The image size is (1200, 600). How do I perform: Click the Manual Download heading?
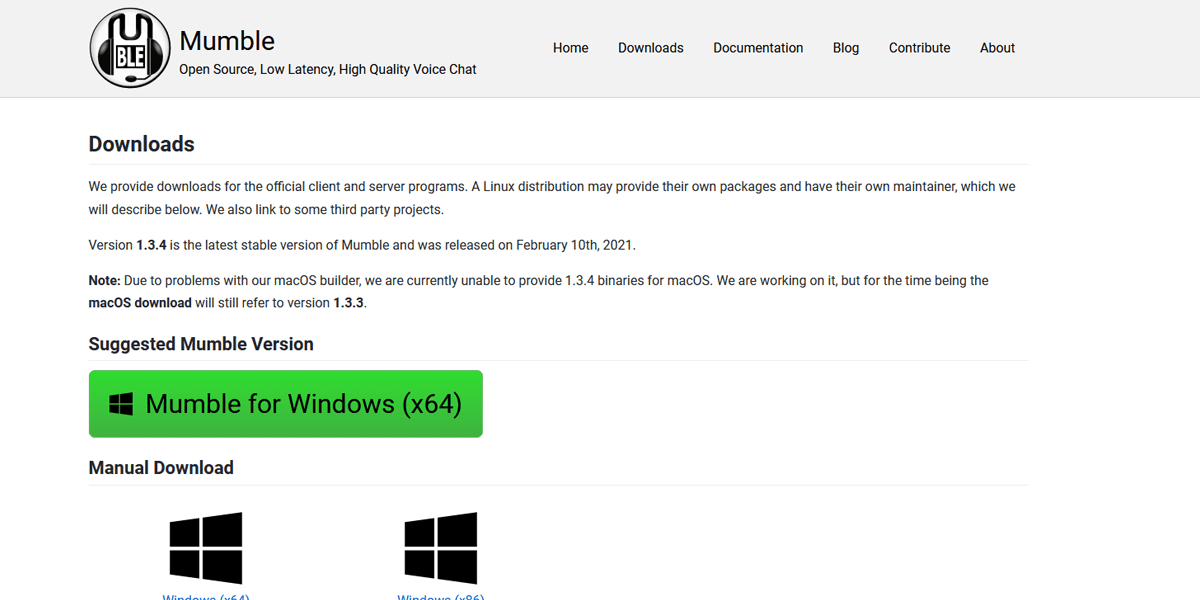(x=161, y=468)
